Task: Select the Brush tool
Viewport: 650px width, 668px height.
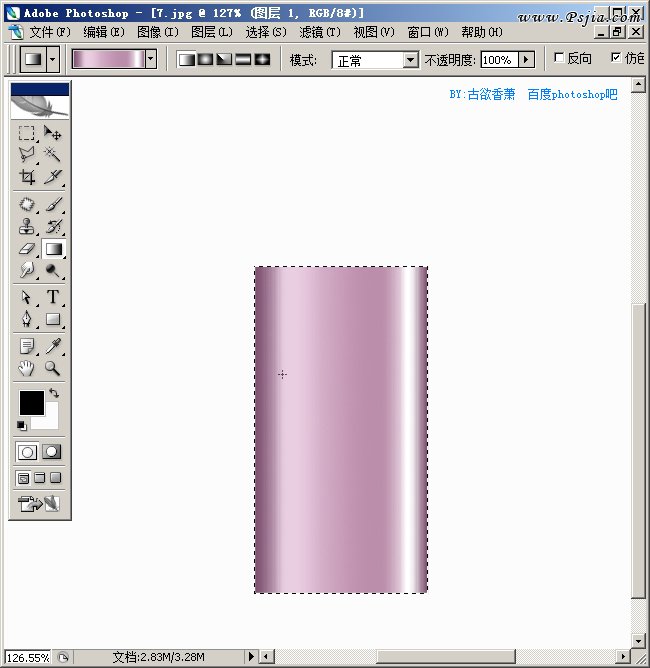Action: point(53,204)
